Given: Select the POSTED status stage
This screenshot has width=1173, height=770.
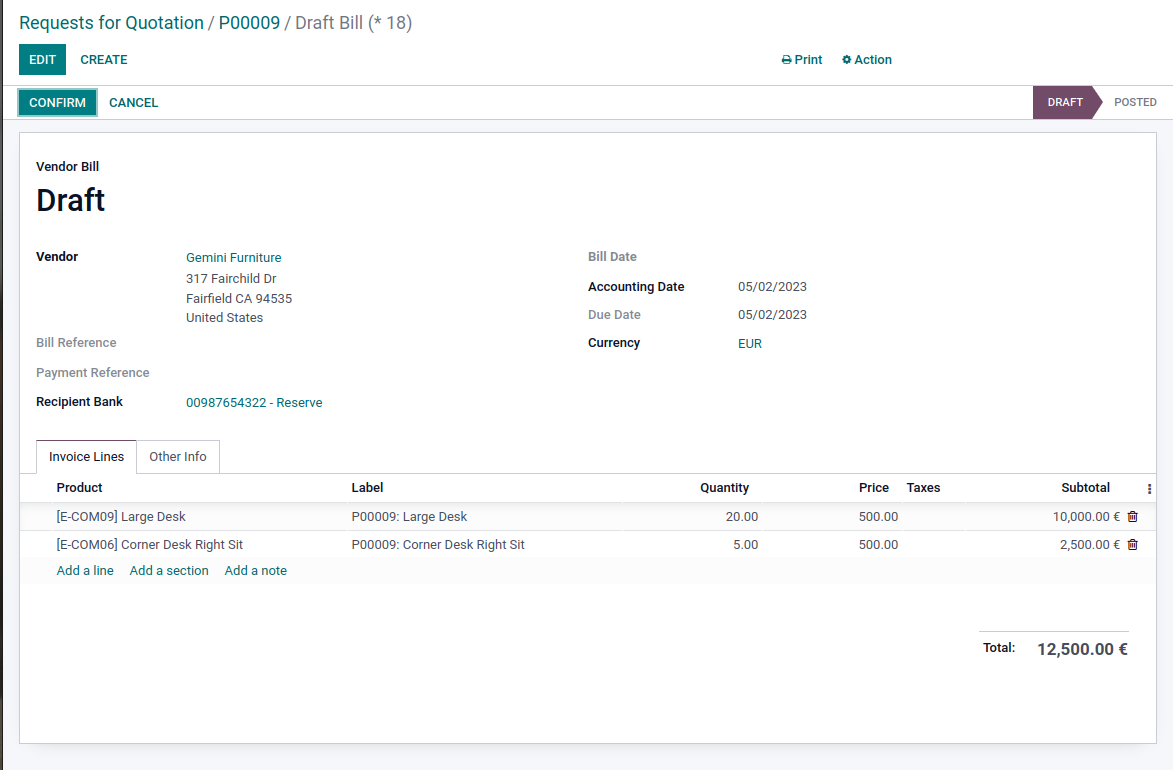Looking at the screenshot, I should click(1135, 103).
